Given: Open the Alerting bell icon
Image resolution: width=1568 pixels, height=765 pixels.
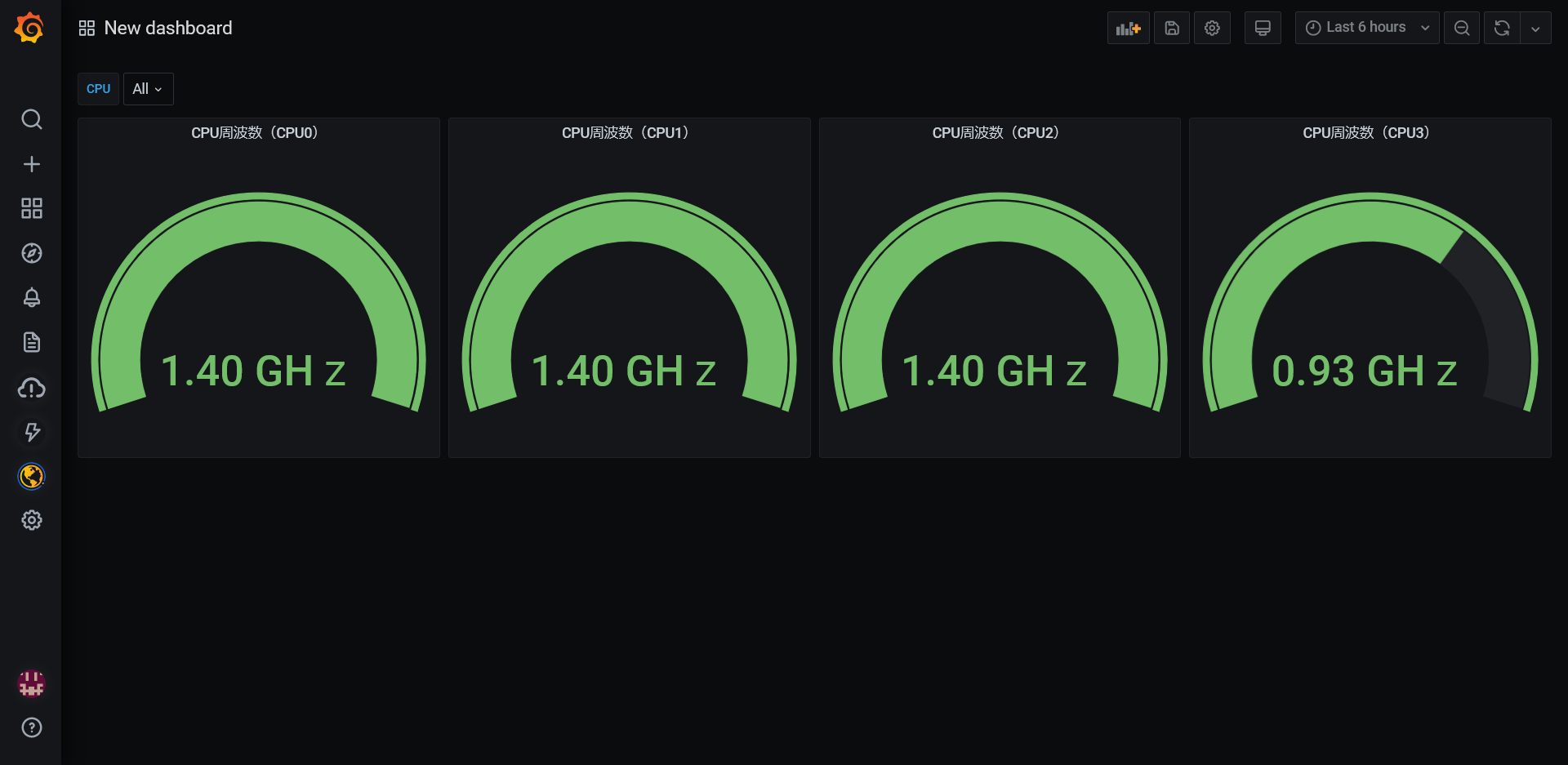Looking at the screenshot, I should coord(31,297).
